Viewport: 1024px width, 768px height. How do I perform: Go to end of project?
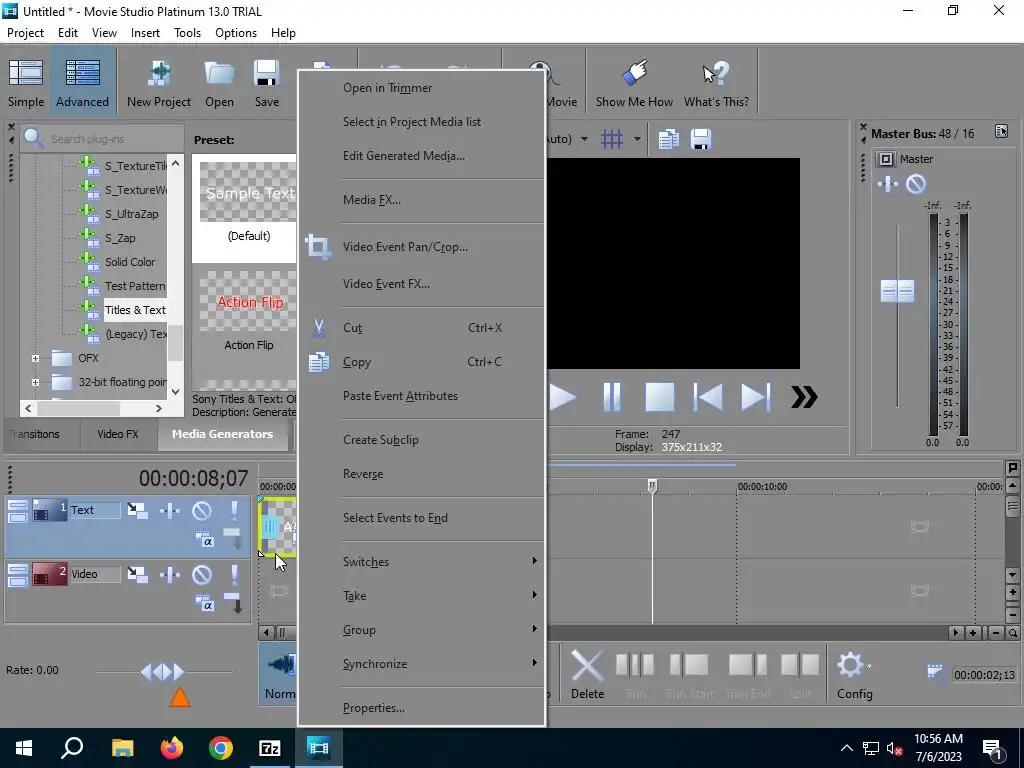pyautogui.click(x=756, y=397)
